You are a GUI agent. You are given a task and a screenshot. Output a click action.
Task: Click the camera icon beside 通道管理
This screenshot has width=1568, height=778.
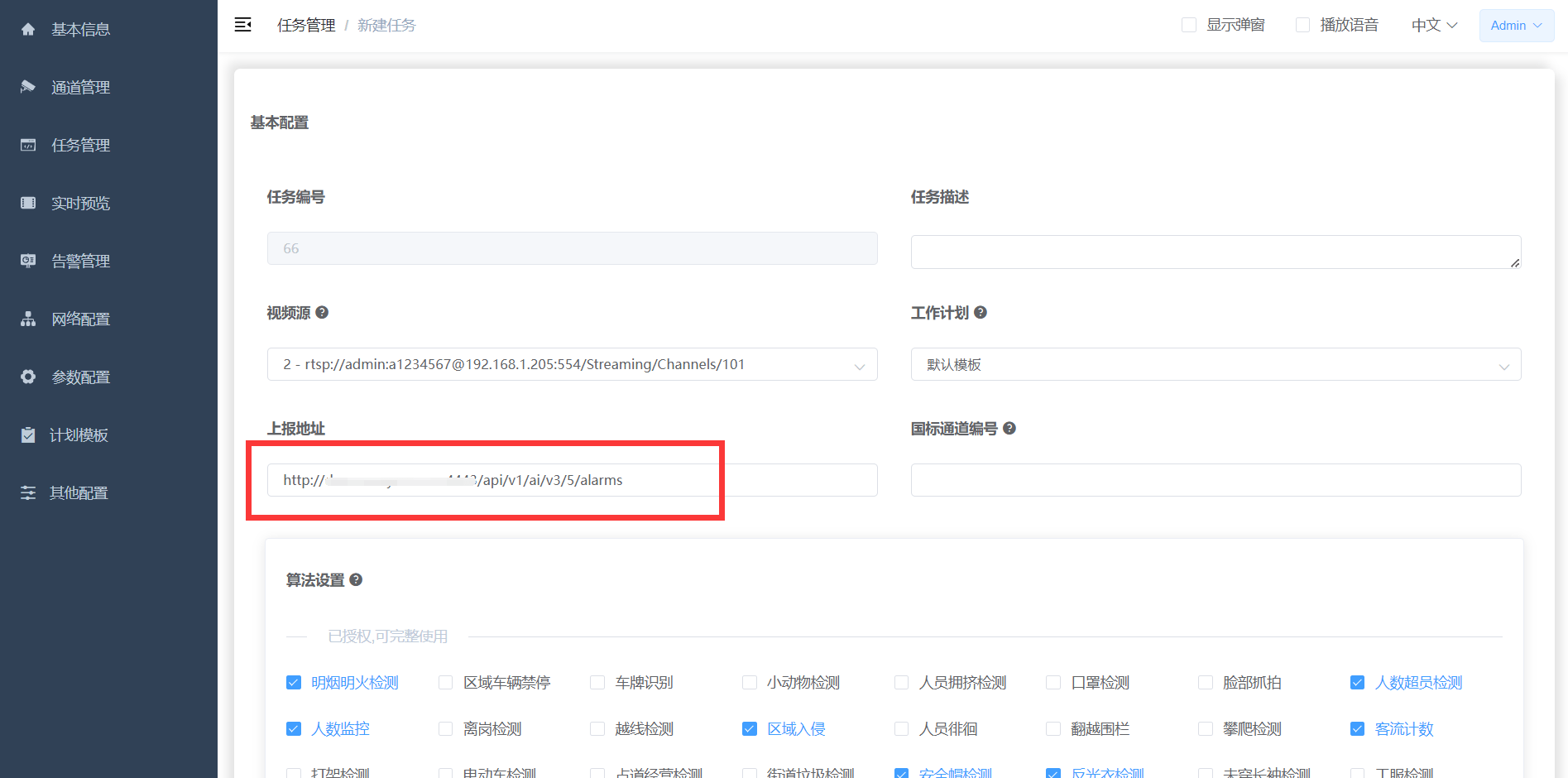click(x=28, y=87)
